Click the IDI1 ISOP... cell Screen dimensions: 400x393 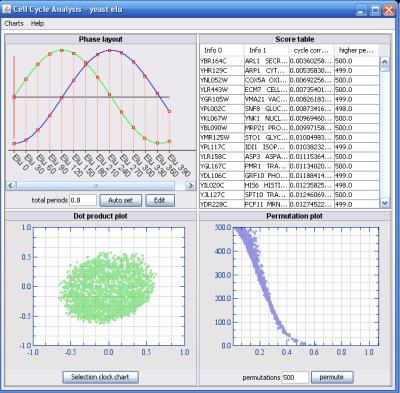click(x=266, y=147)
